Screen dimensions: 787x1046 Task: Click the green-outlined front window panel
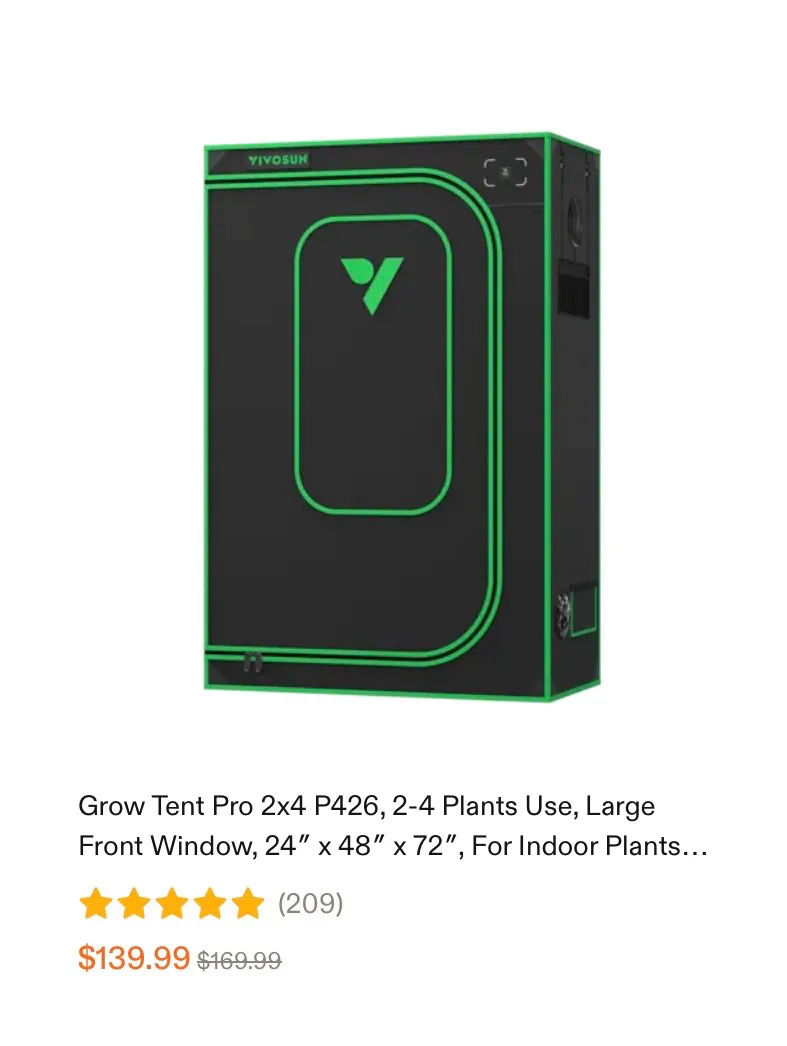coord(373,364)
